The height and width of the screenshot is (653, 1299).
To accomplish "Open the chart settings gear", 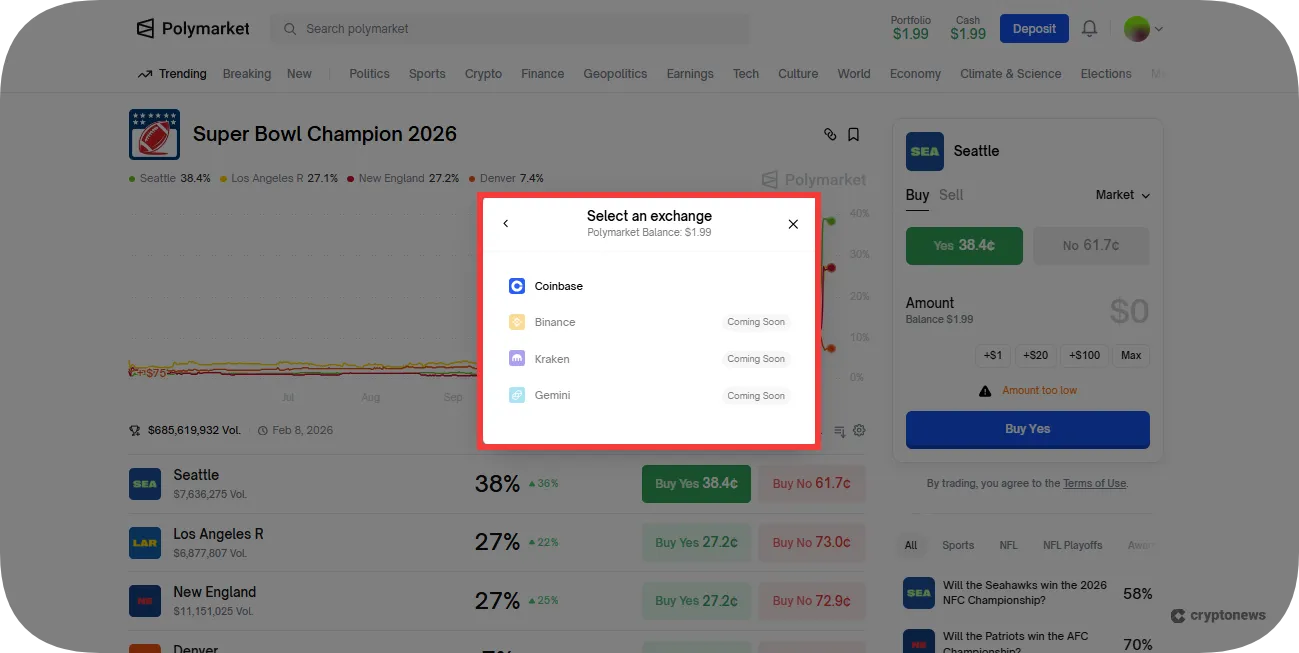I will pos(858,430).
